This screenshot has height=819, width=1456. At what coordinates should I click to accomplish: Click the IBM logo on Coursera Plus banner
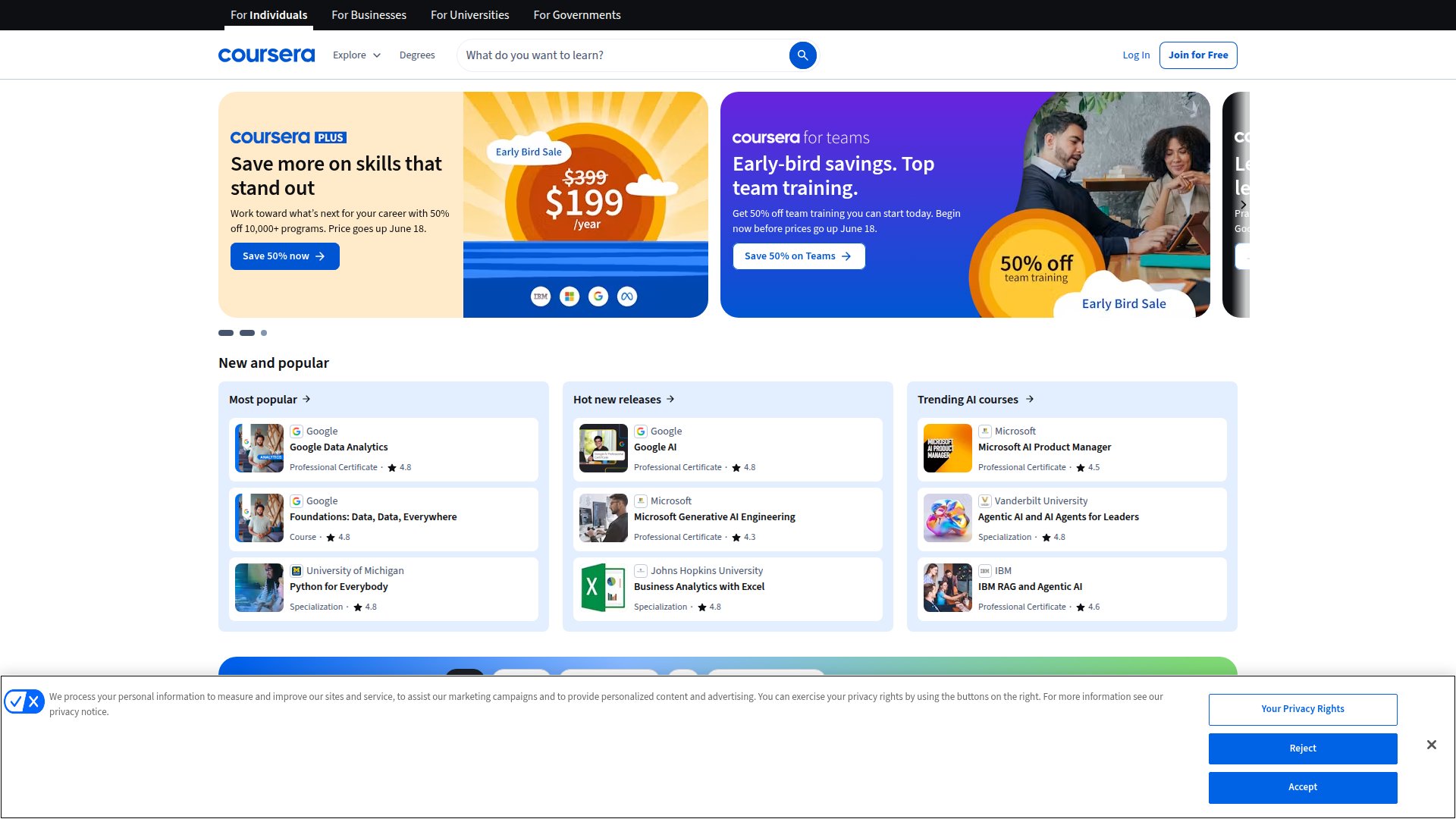point(541,297)
